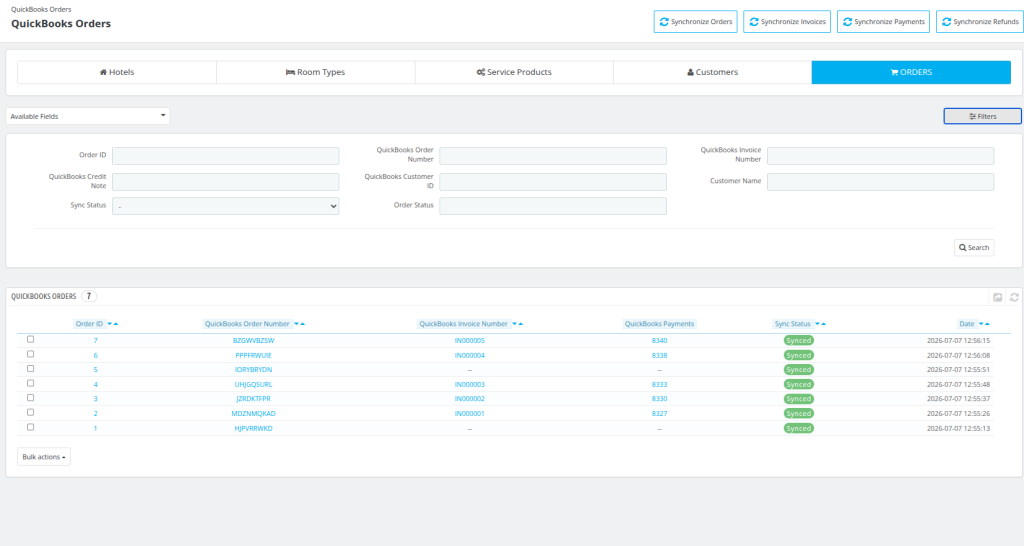Screen dimensions: 1024x546
Task: Open payment 8330
Action: pyautogui.click(x=660, y=398)
